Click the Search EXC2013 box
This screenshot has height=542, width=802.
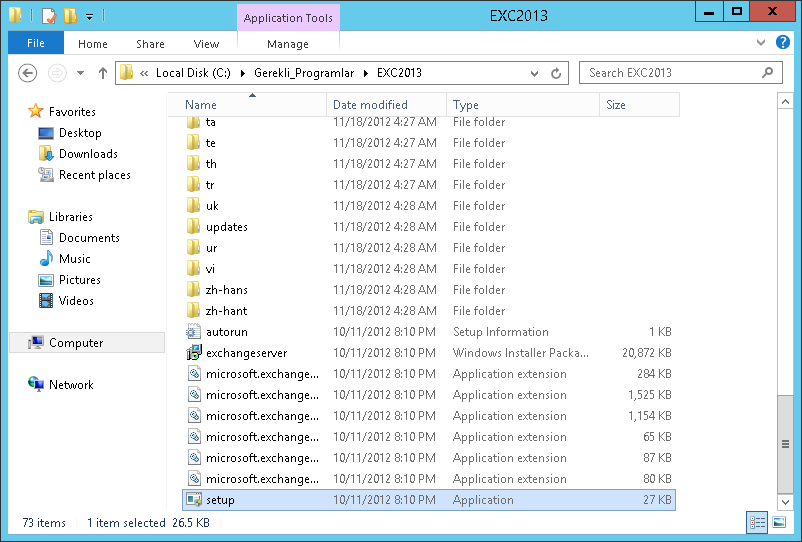[680, 73]
